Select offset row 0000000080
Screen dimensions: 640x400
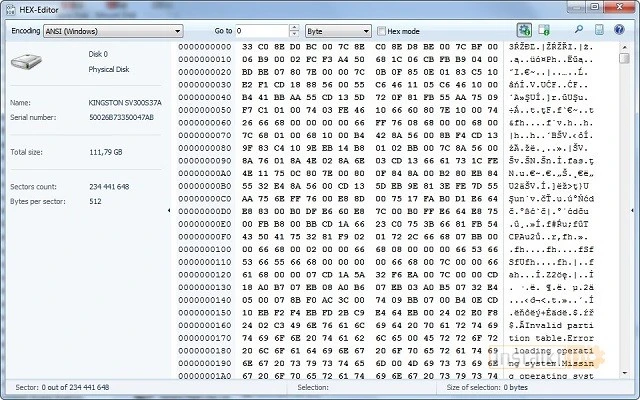tap(205, 148)
